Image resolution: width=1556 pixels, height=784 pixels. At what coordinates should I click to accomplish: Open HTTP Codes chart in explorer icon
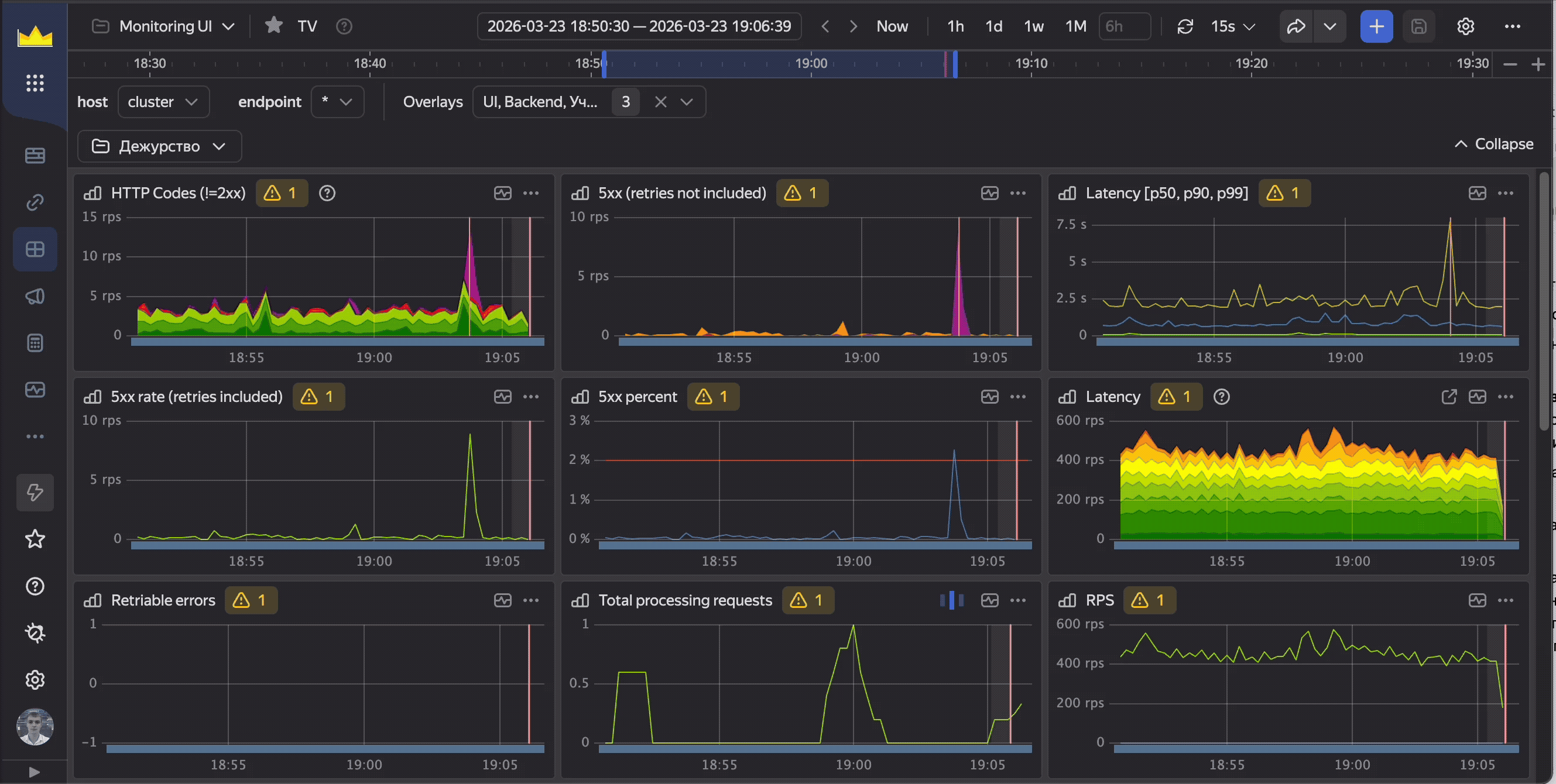pos(502,193)
